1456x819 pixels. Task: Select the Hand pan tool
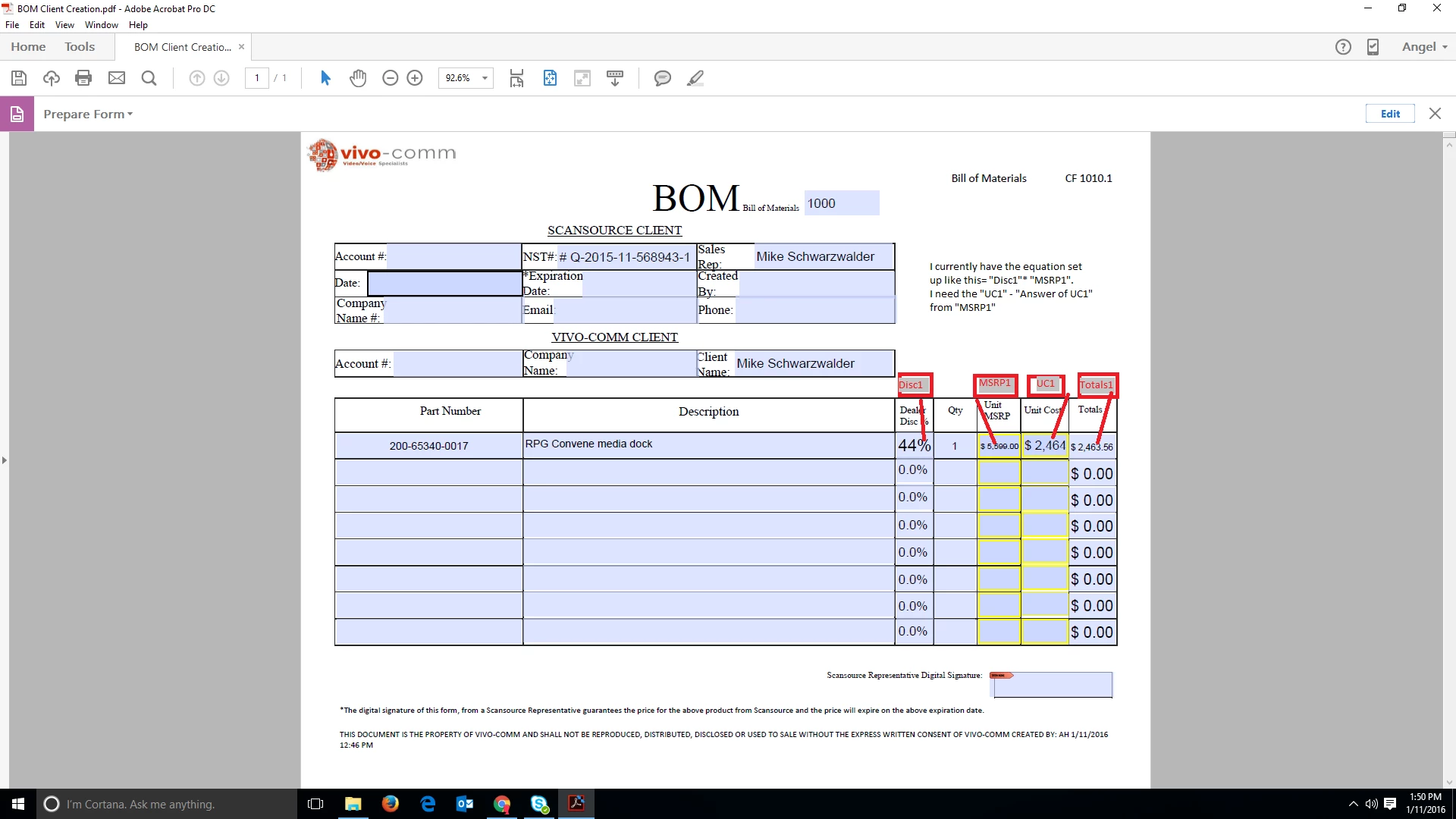coord(358,78)
